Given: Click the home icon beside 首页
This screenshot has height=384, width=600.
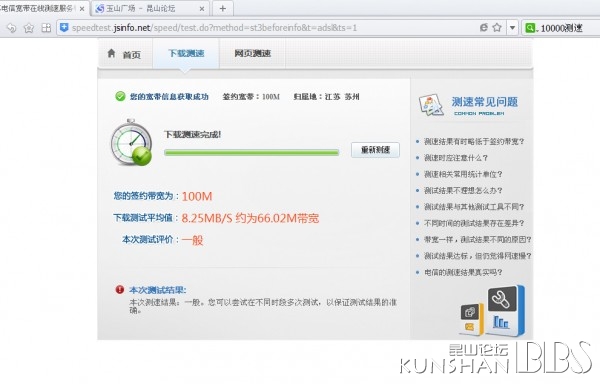Looking at the screenshot, I should pyautogui.click(x=111, y=53).
